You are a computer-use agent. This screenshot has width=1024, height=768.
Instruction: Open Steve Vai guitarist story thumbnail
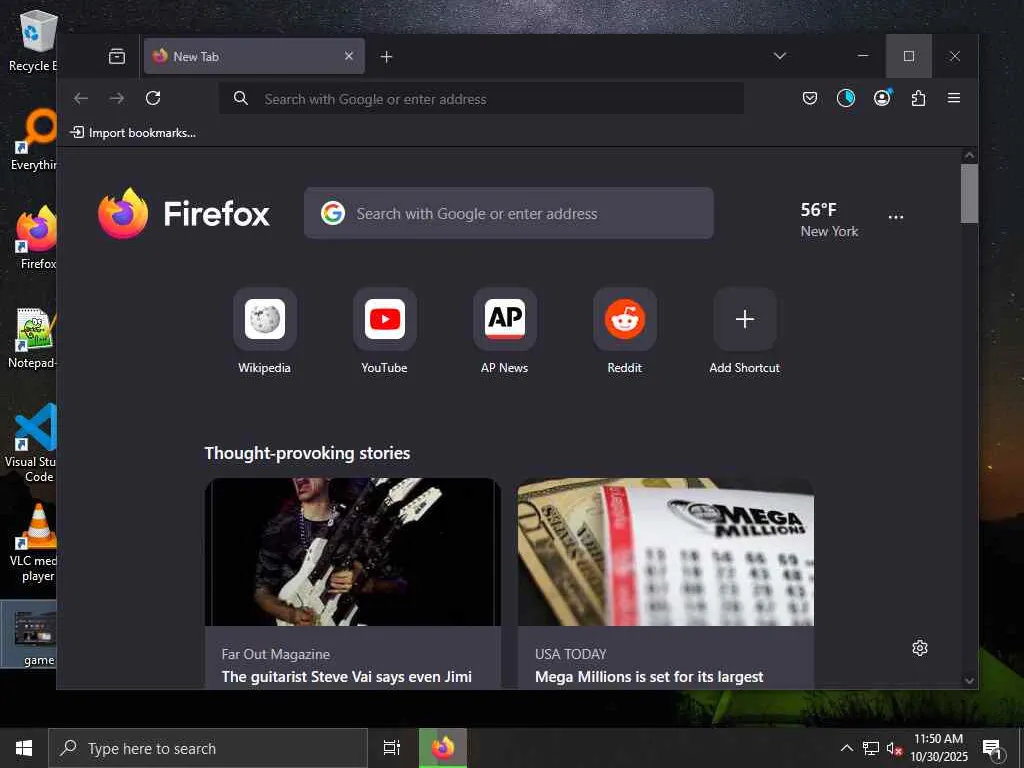[353, 552]
